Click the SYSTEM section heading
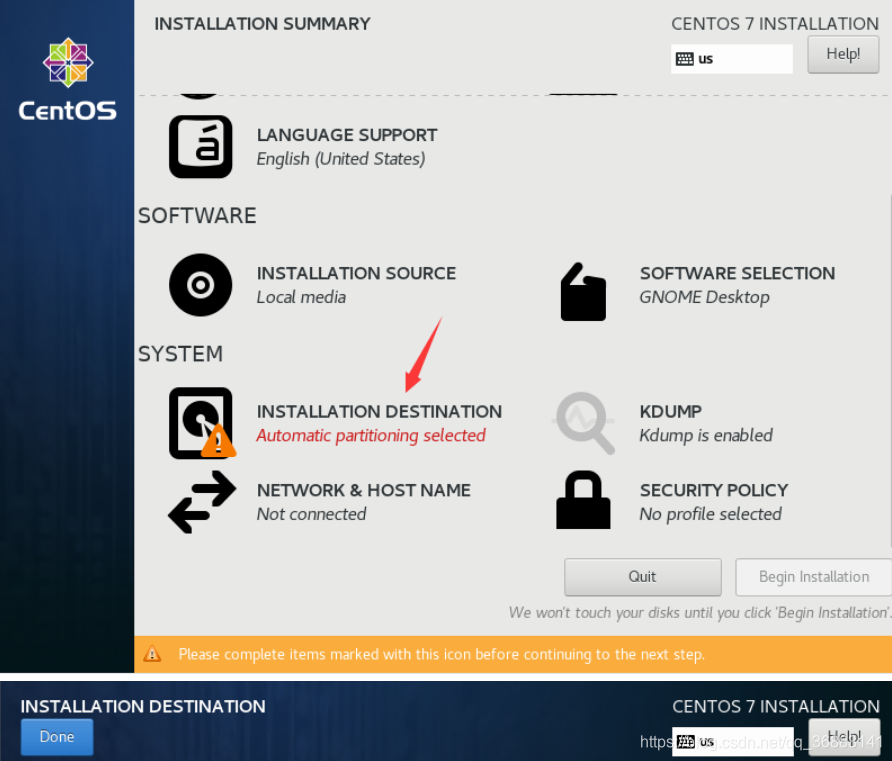Screen dimensions: 892x761 [x=180, y=354]
